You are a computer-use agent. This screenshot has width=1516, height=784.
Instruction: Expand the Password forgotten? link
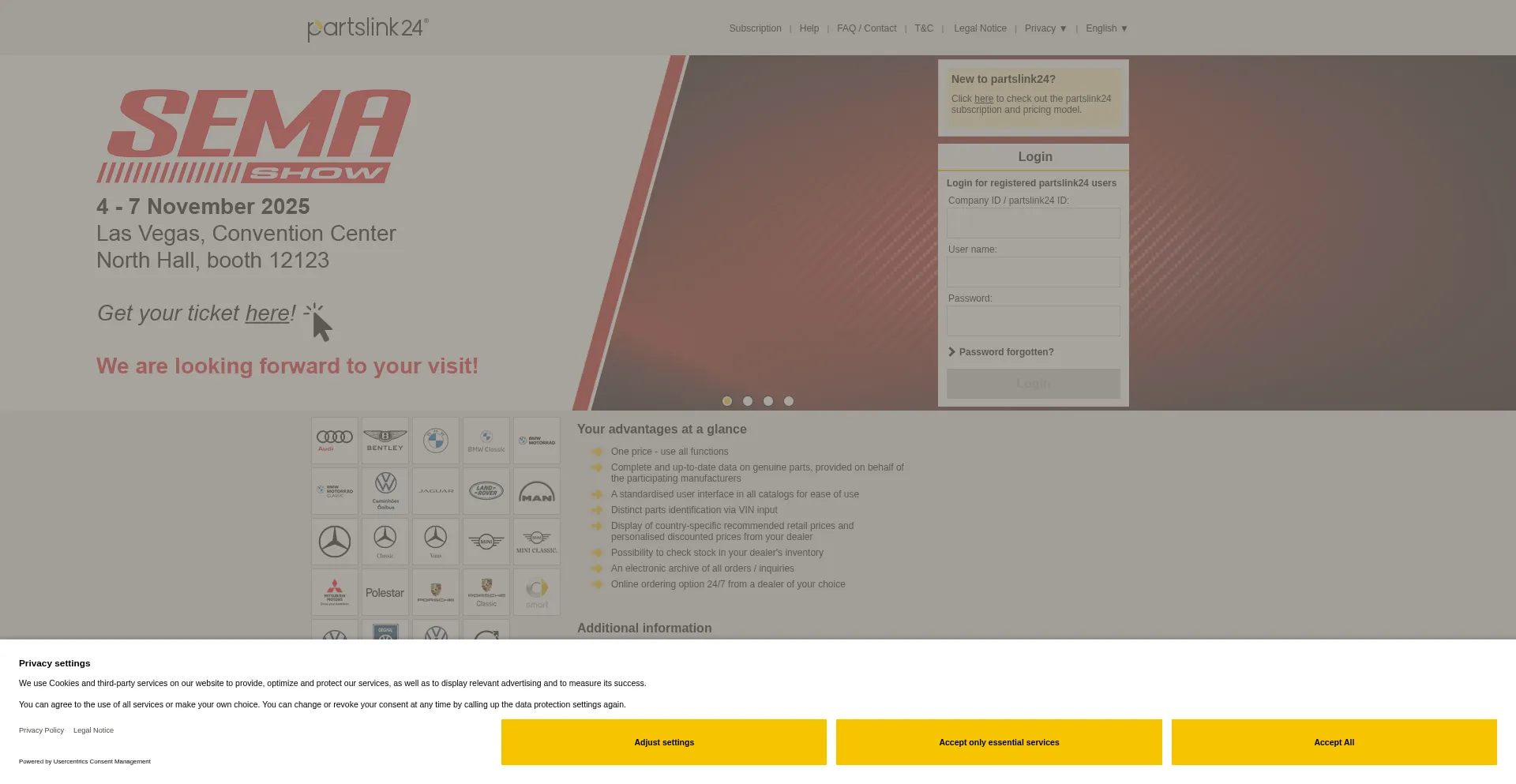click(x=1006, y=352)
